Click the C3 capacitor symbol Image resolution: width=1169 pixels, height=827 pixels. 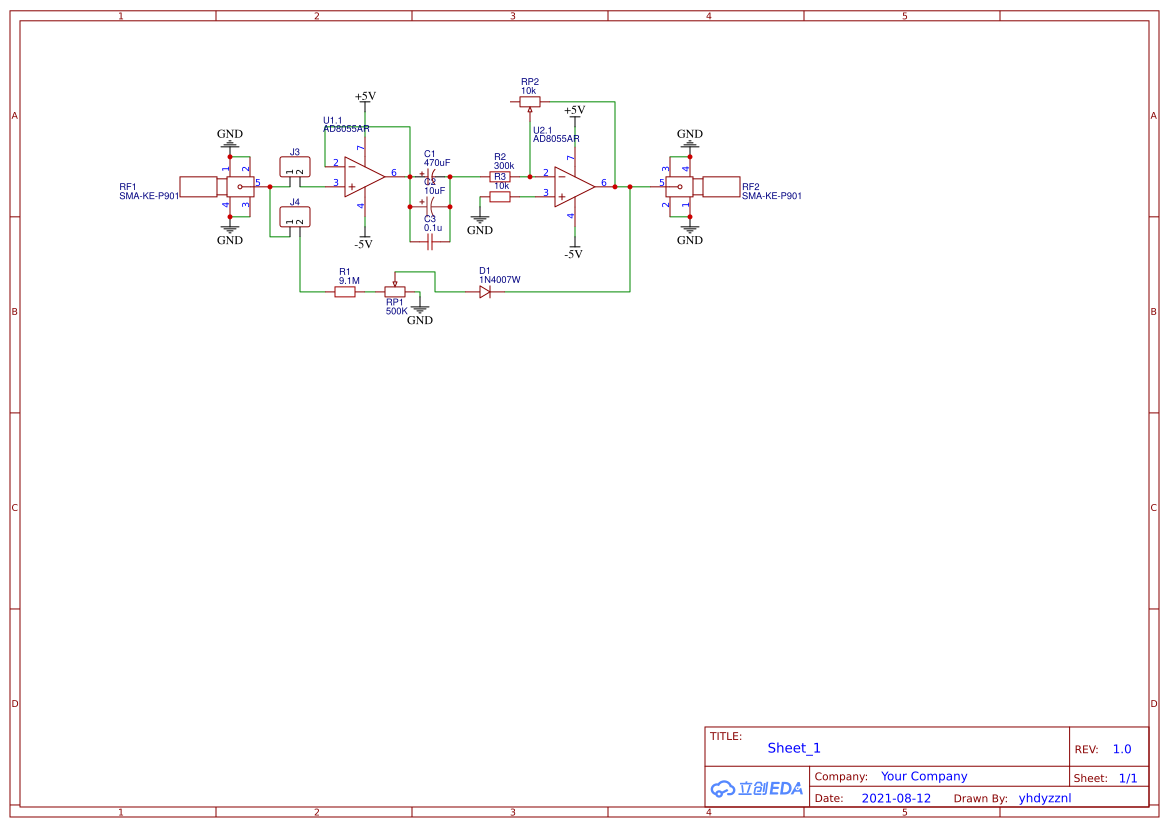pos(429,242)
